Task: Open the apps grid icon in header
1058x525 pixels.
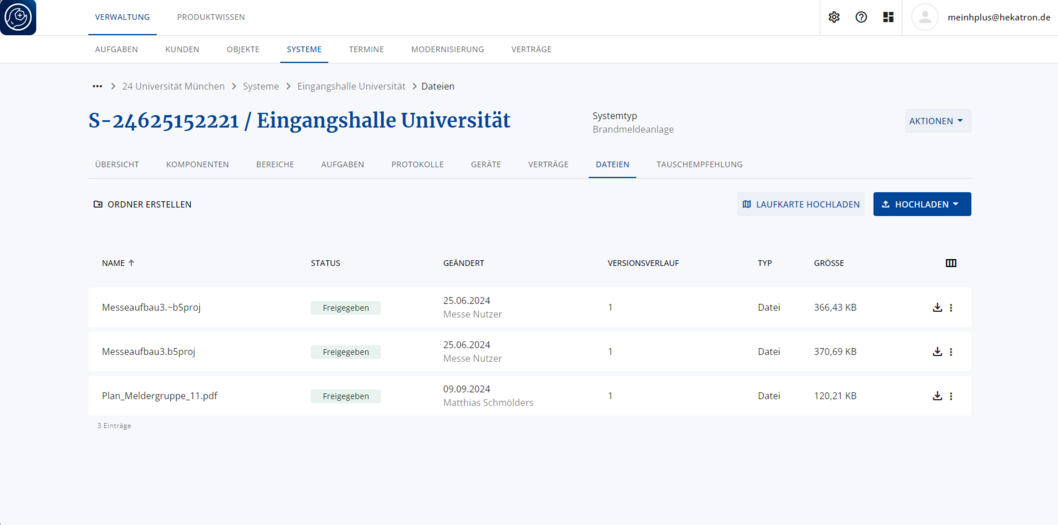Action: click(x=888, y=18)
